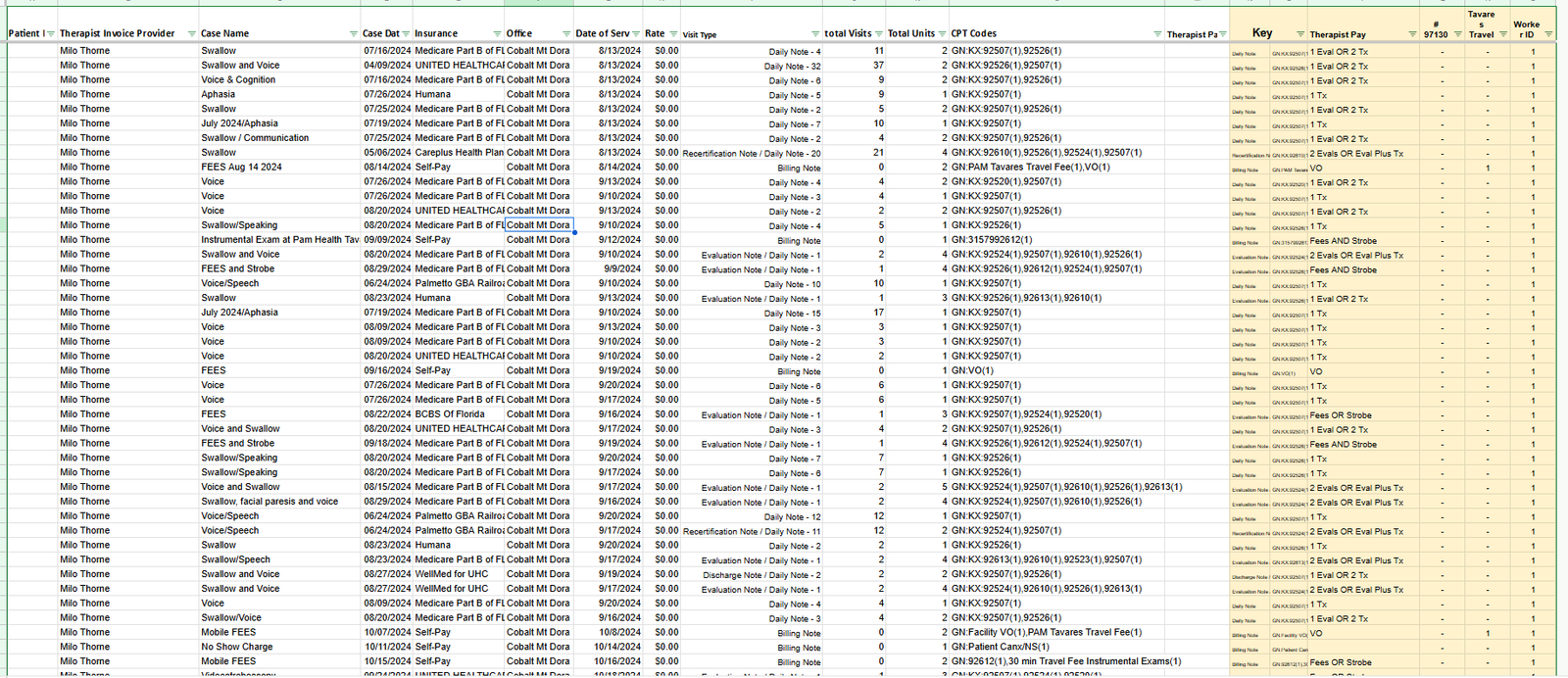The image size is (1568, 678).
Task: Select the case date 09/09/2024 cell
Action: 387,240
